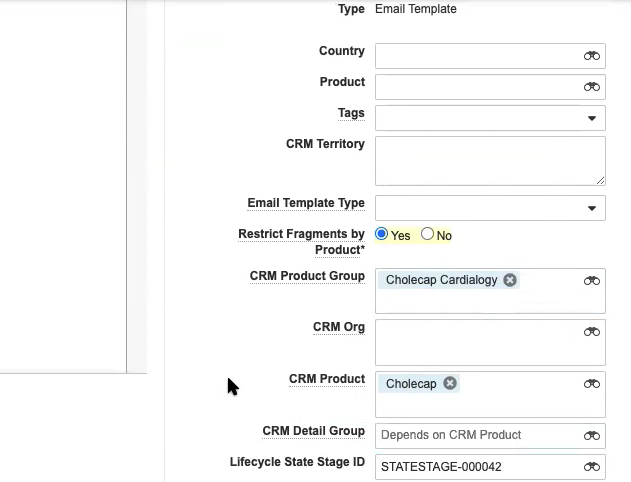631x482 pixels.
Task: Remove the Cholecap Cardialogy tag
Action: [510, 280]
